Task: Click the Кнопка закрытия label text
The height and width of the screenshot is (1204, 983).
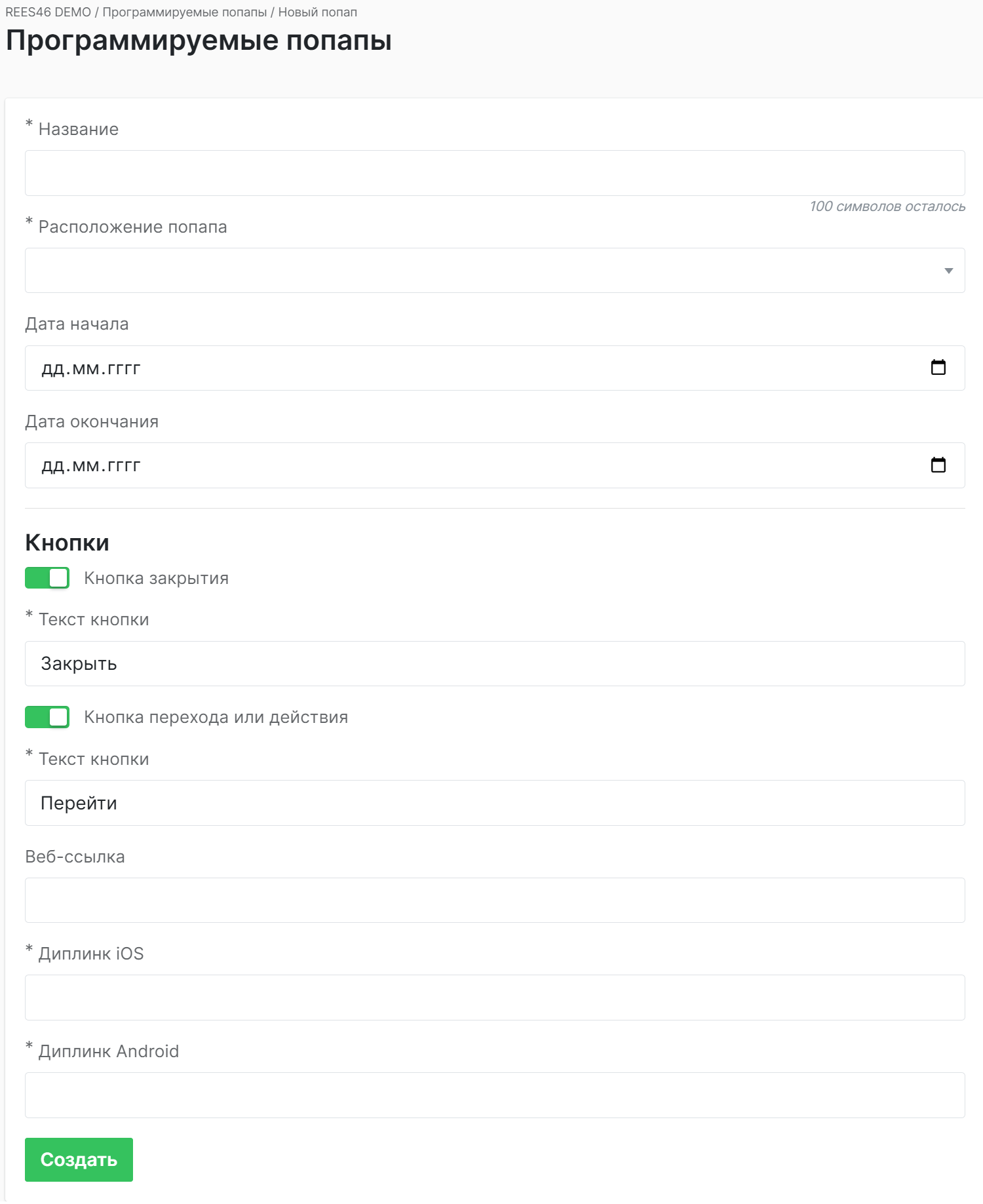Action: tap(156, 578)
